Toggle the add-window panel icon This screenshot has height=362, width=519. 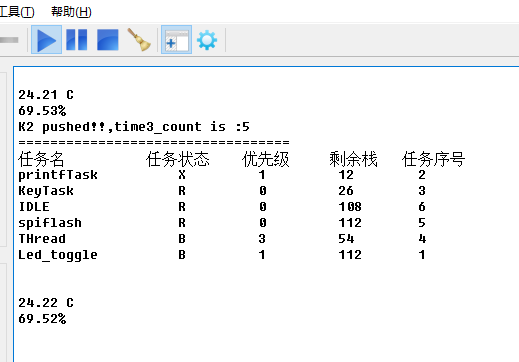(x=176, y=40)
